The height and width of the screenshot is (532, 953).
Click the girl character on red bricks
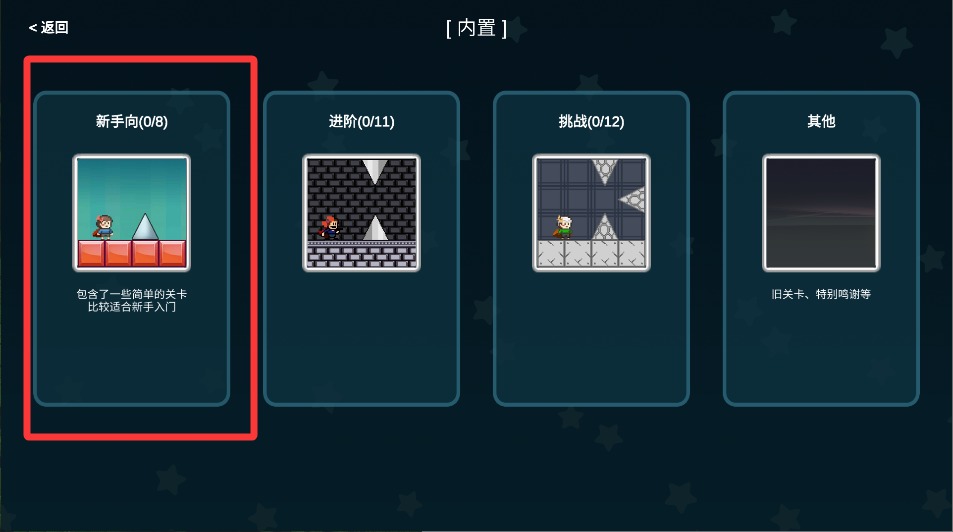click(x=104, y=227)
